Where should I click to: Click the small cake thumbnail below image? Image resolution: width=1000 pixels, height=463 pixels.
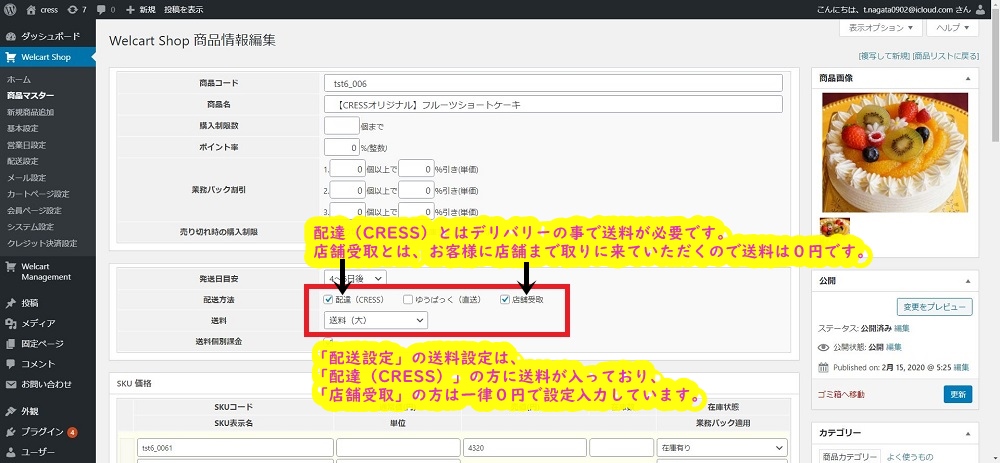coord(834,227)
